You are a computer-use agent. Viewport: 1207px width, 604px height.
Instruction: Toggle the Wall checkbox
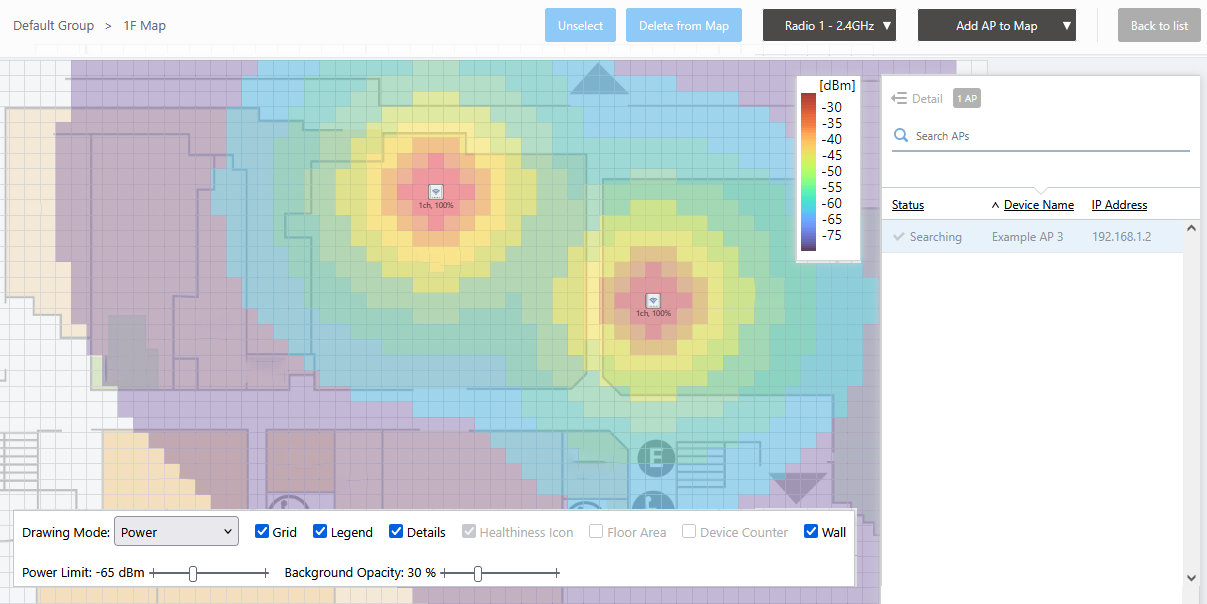coord(811,532)
